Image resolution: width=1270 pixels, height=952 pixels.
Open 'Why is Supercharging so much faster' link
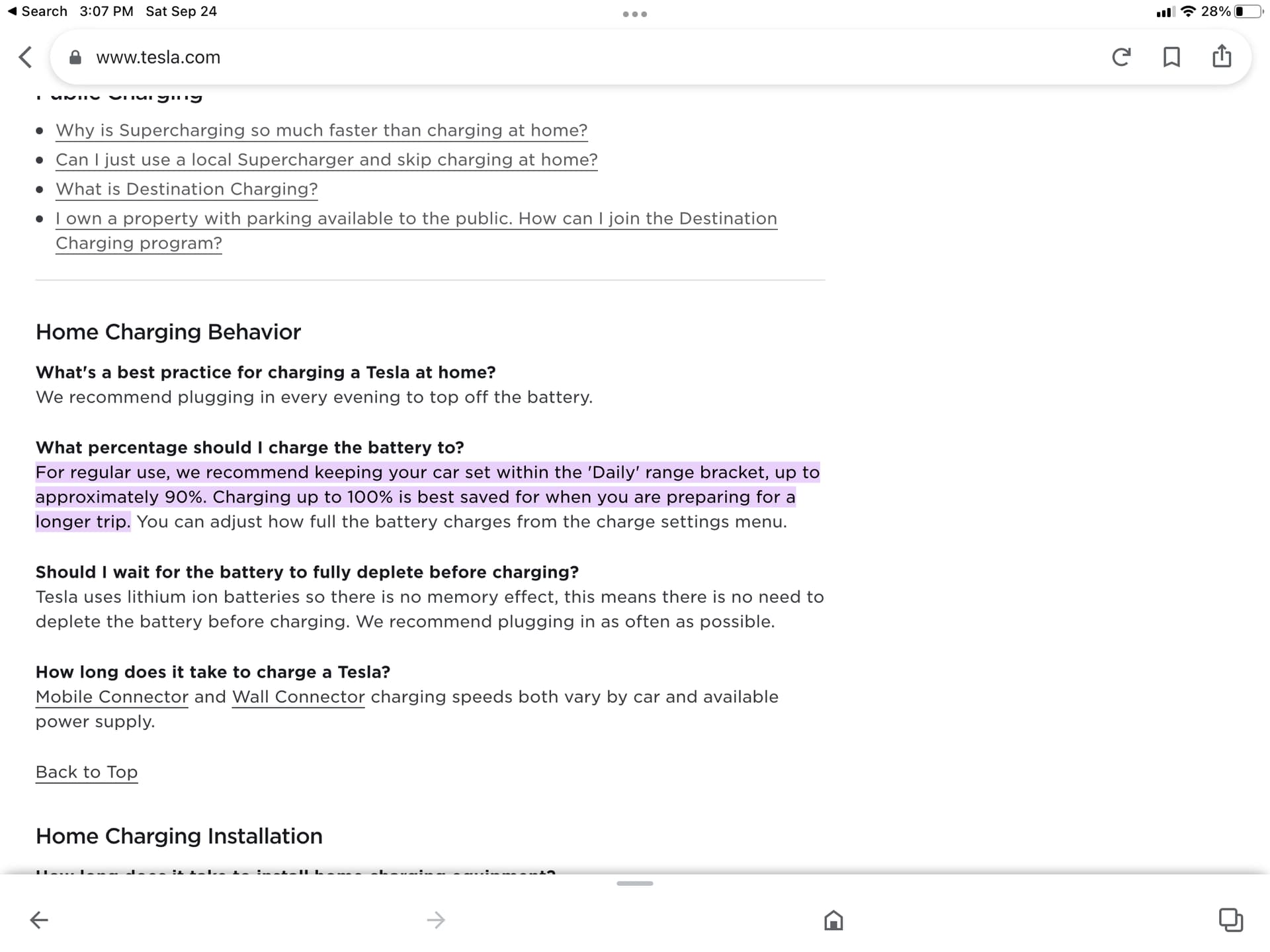[321, 130]
